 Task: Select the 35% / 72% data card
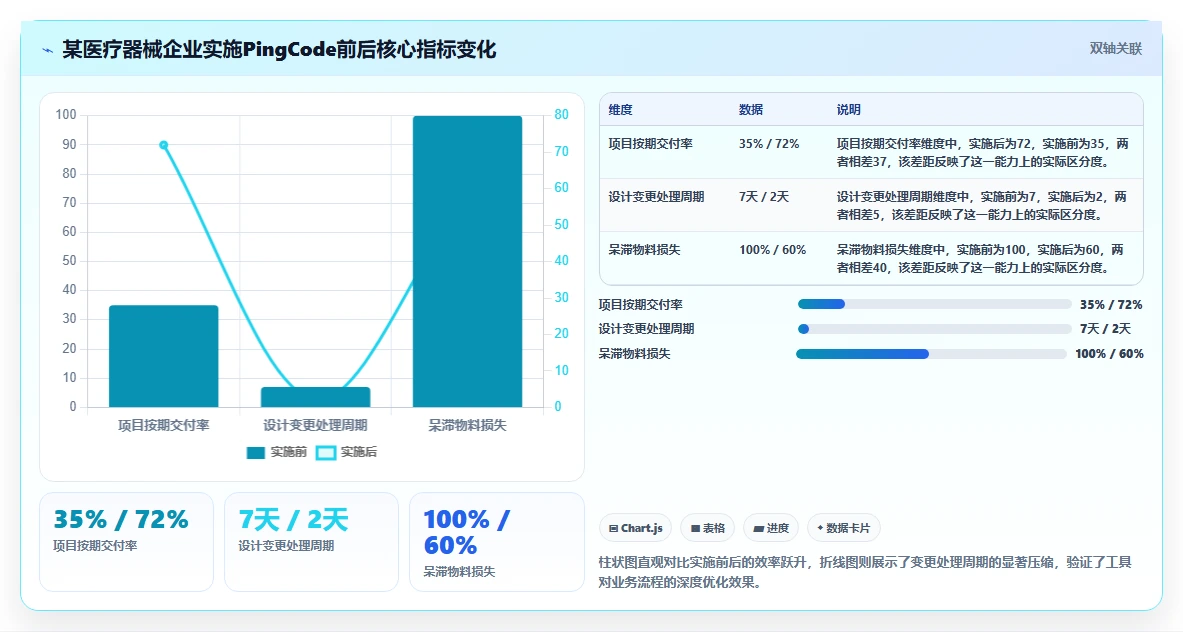(x=126, y=541)
